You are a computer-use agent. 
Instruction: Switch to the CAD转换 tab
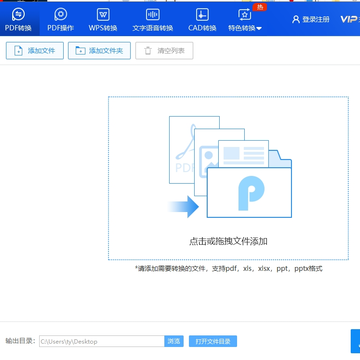pyautogui.click(x=202, y=20)
